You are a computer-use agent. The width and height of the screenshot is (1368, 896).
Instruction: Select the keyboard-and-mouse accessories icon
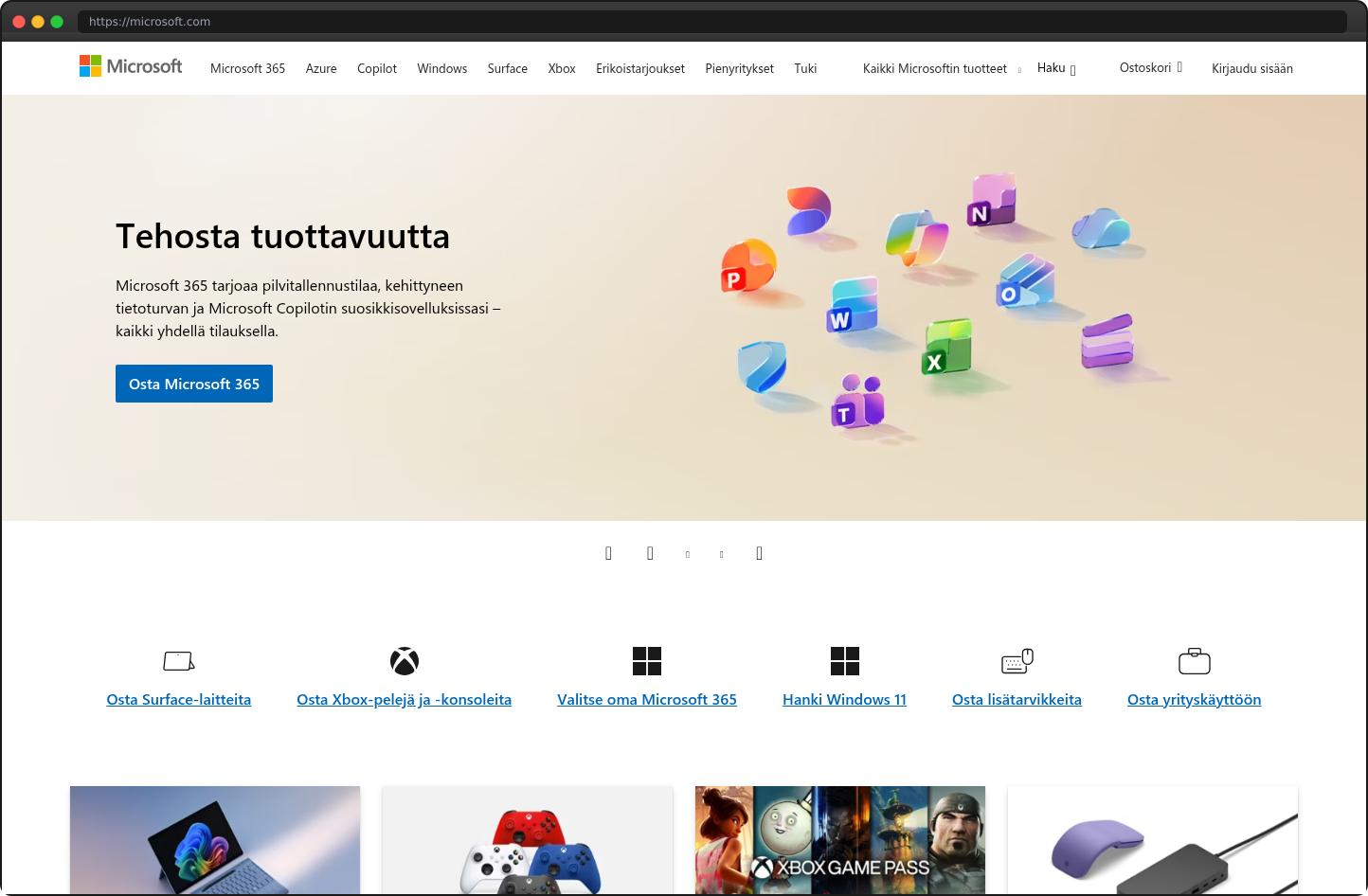(x=1017, y=660)
